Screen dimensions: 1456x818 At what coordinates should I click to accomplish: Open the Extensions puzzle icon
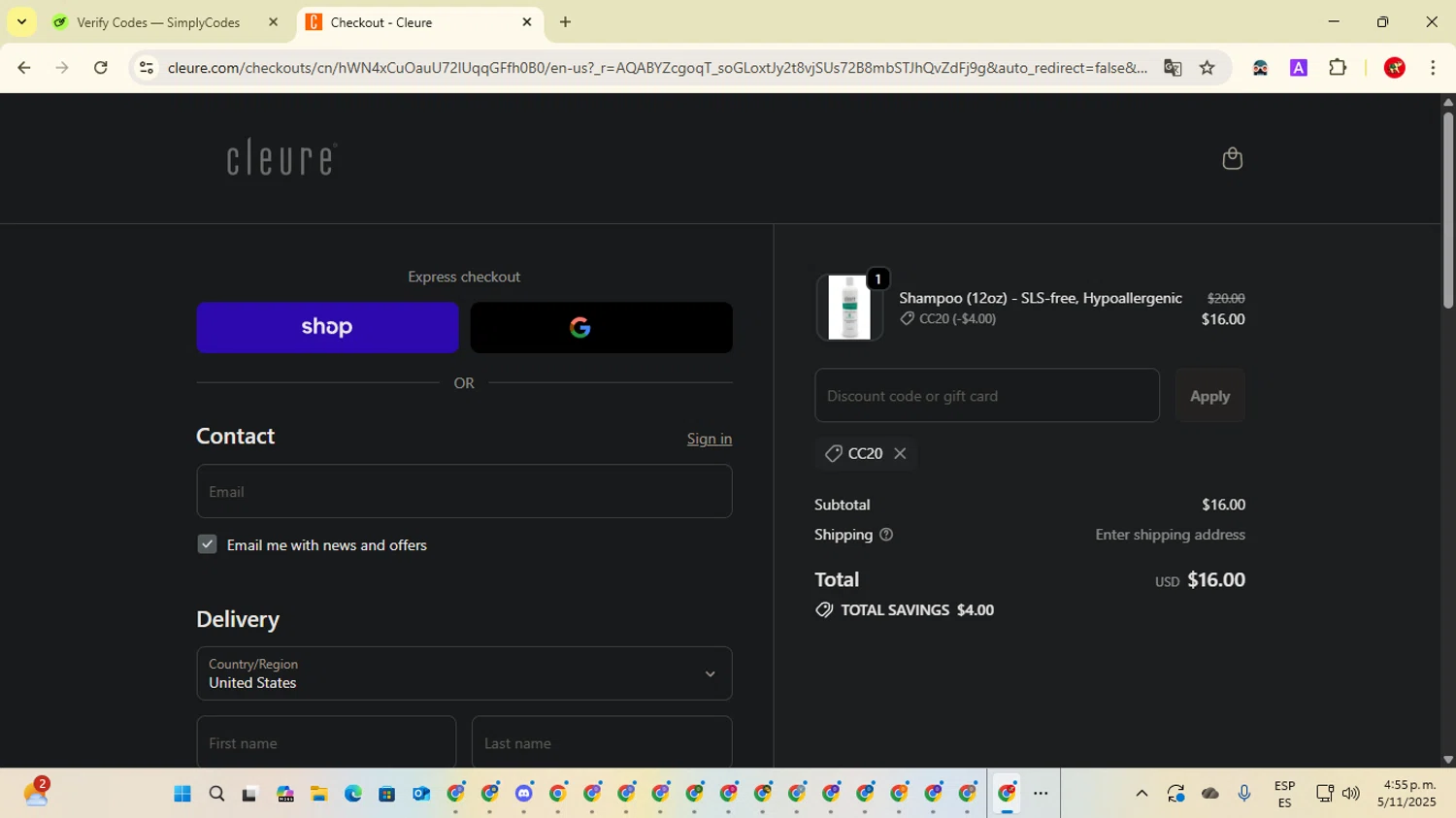point(1338,67)
